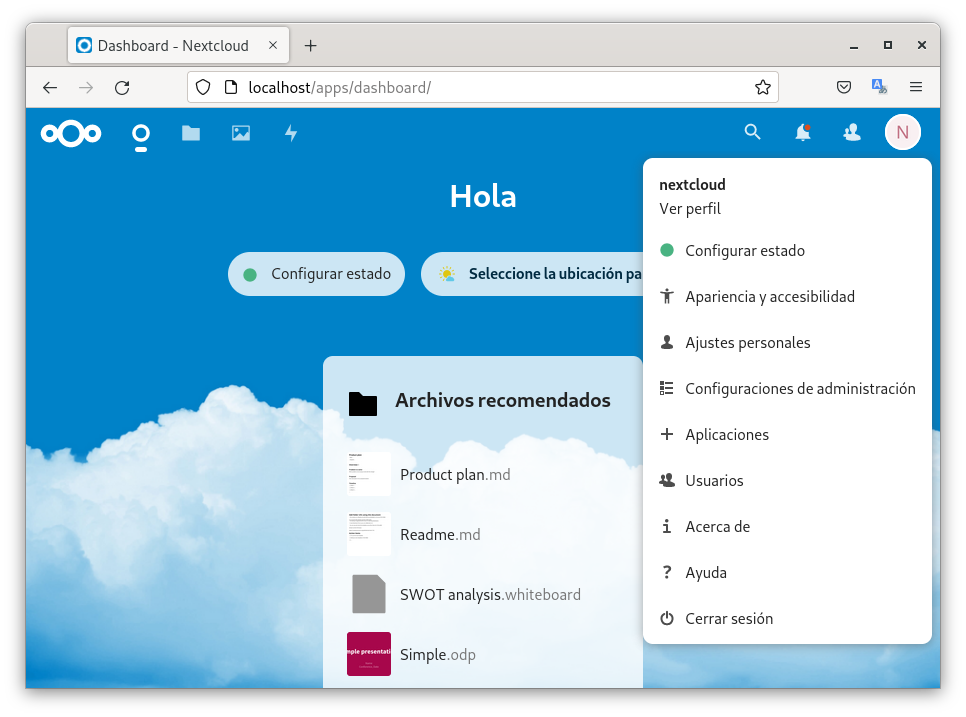Open the search magnifier in header
Viewport: 966px width, 717px height.
click(x=753, y=132)
